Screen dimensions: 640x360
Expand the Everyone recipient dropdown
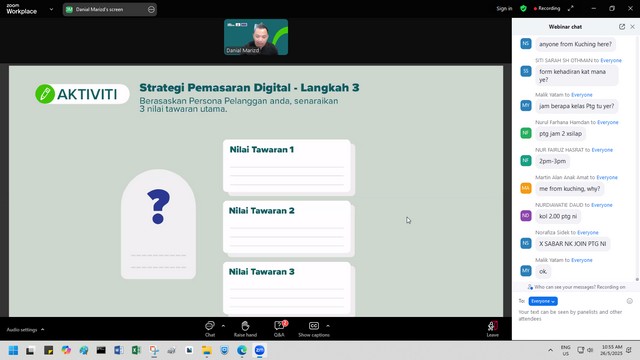(543, 301)
